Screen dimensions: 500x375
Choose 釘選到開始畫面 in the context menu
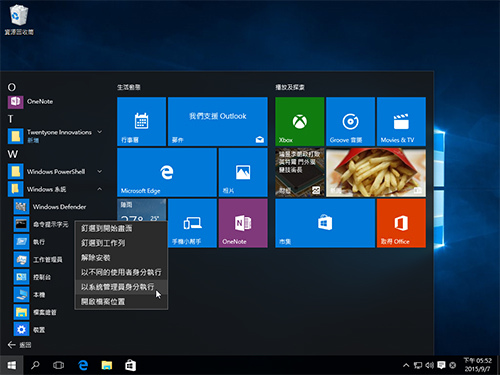121,228
